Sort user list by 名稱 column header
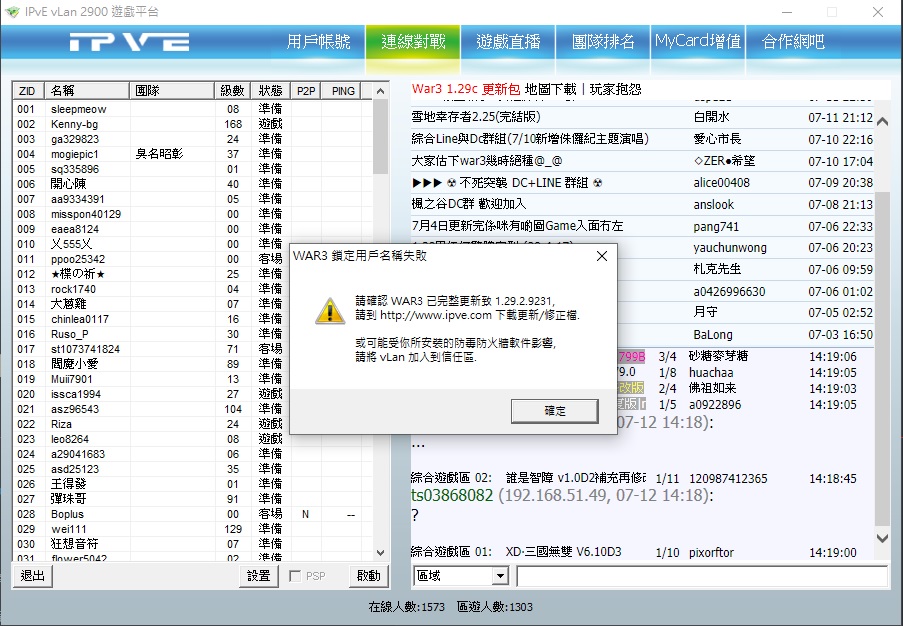Image resolution: width=903 pixels, height=626 pixels. (x=86, y=91)
